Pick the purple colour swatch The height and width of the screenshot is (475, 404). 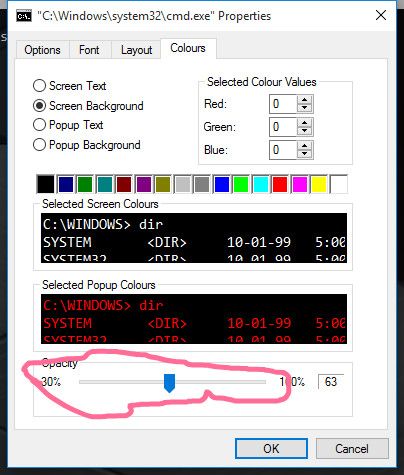point(143,184)
